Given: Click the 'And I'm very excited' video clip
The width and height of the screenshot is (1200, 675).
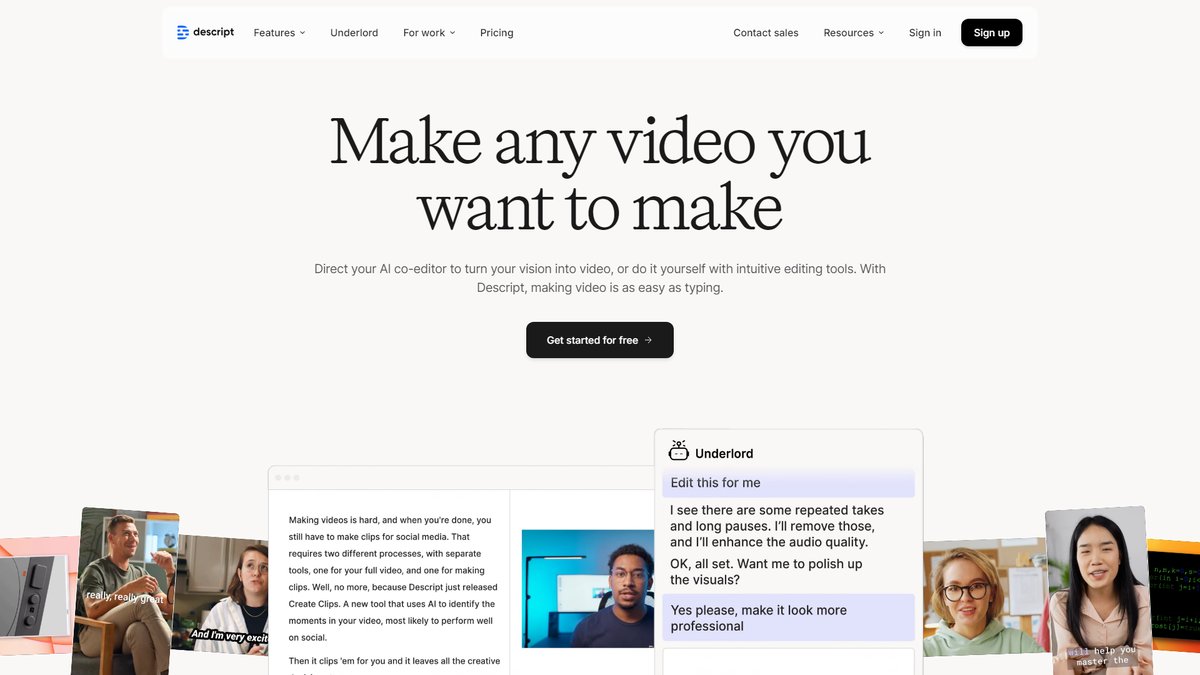Looking at the screenshot, I should pyautogui.click(x=220, y=593).
